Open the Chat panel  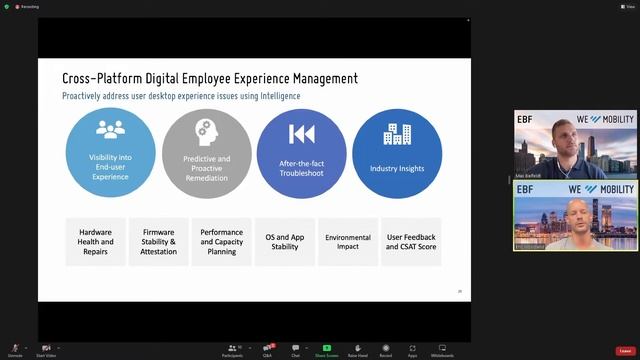click(296, 350)
